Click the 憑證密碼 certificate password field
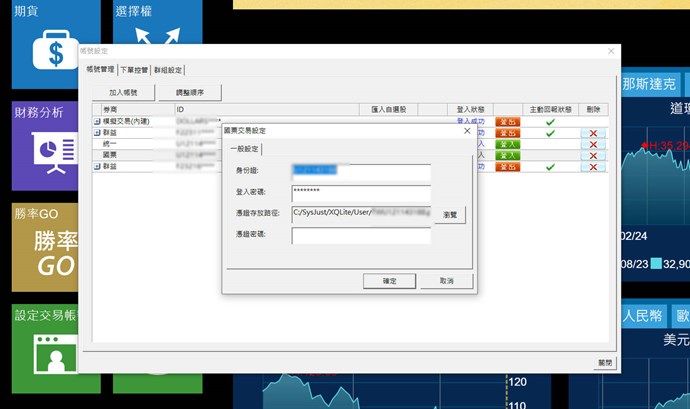 click(361, 236)
